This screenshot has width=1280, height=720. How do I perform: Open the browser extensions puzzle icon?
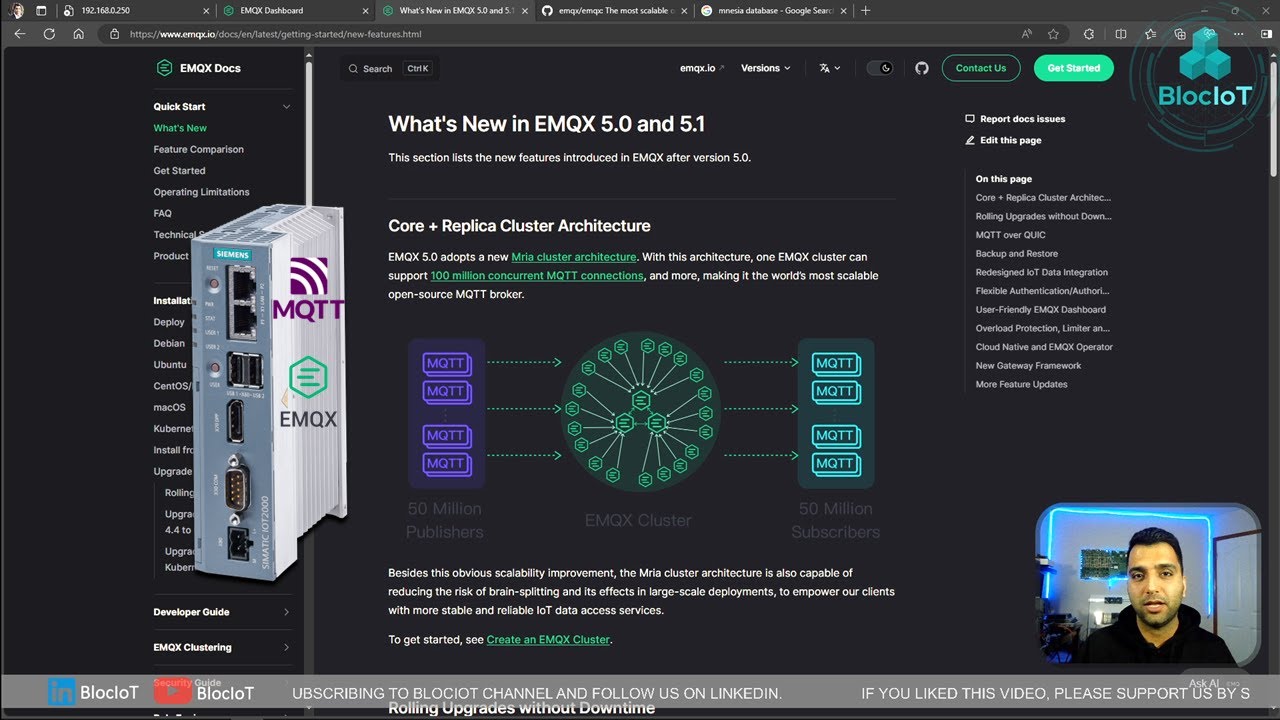coord(1090,33)
